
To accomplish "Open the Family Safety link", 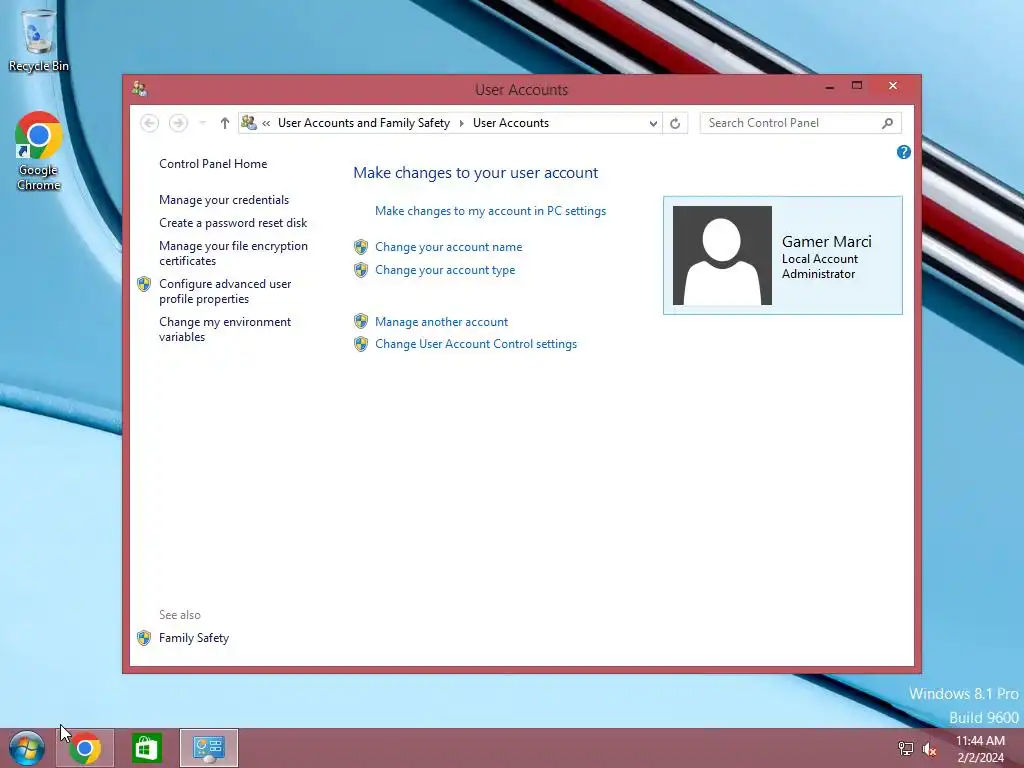I will (x=194, y=638).
